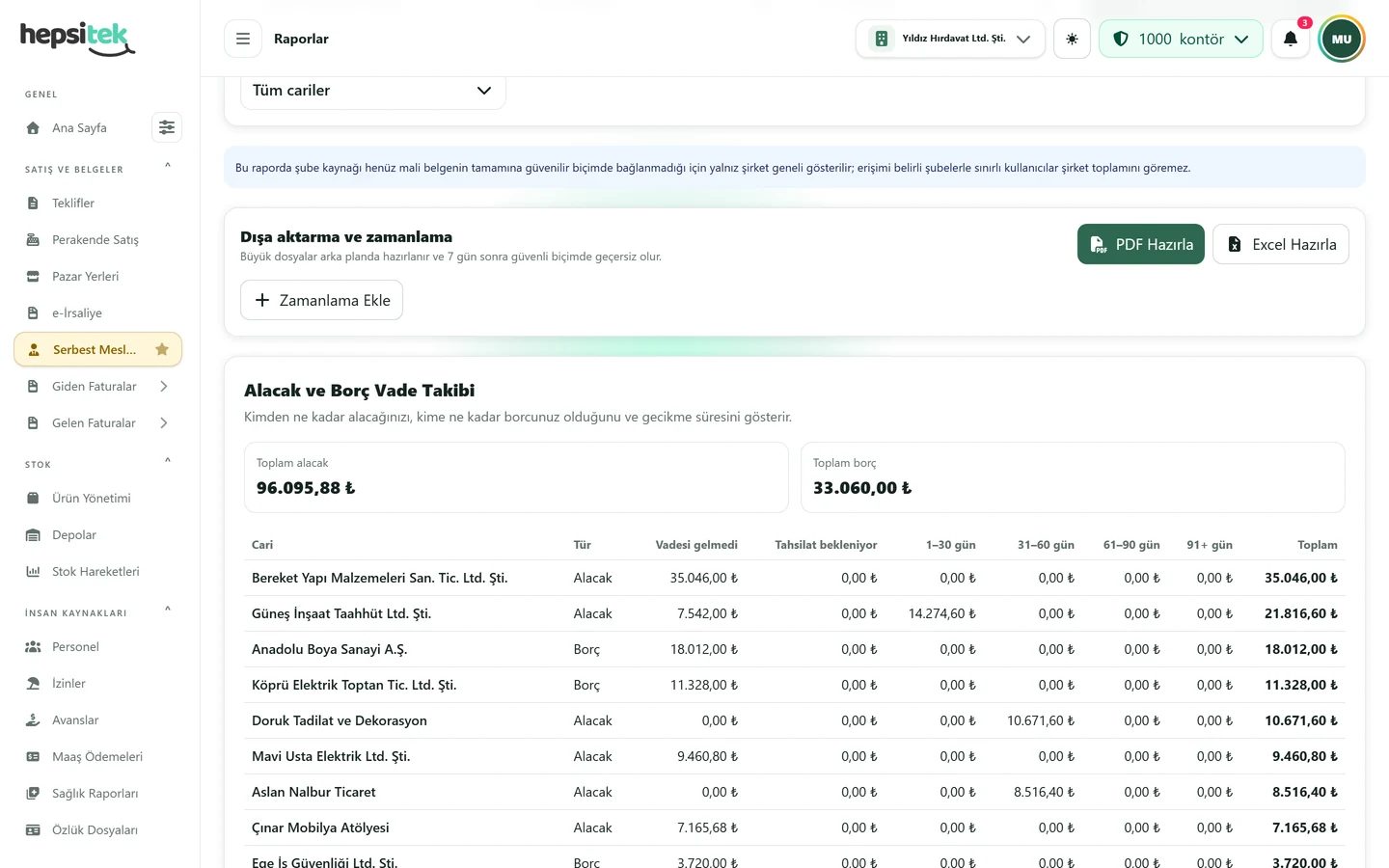This screenshot has width=1389, height=868.
Task: Click the Perakende Satış register icon
Action: point(33,239)
